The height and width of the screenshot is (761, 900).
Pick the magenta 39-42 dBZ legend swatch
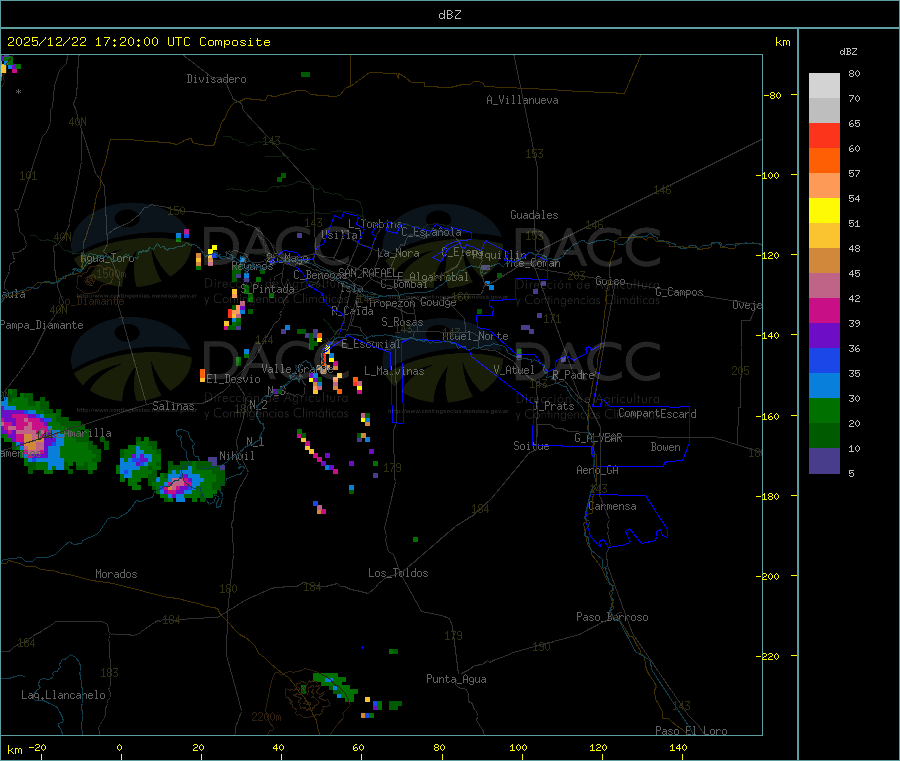[x=824, y=310]
